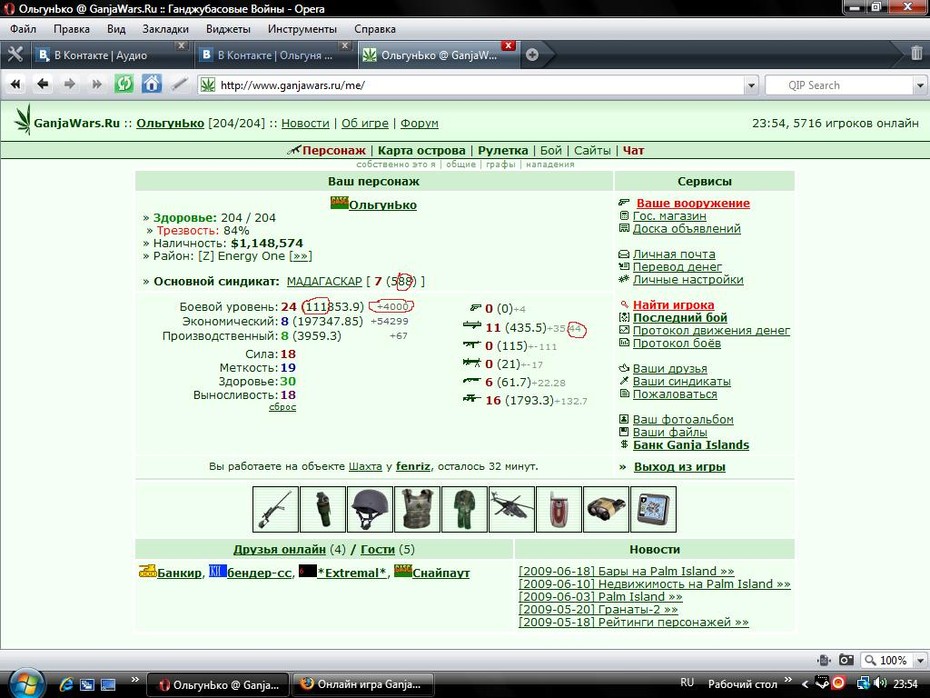Open a new tab with plus button
Viewport: 930px width, 698px height.
click(x=532, y=55)
